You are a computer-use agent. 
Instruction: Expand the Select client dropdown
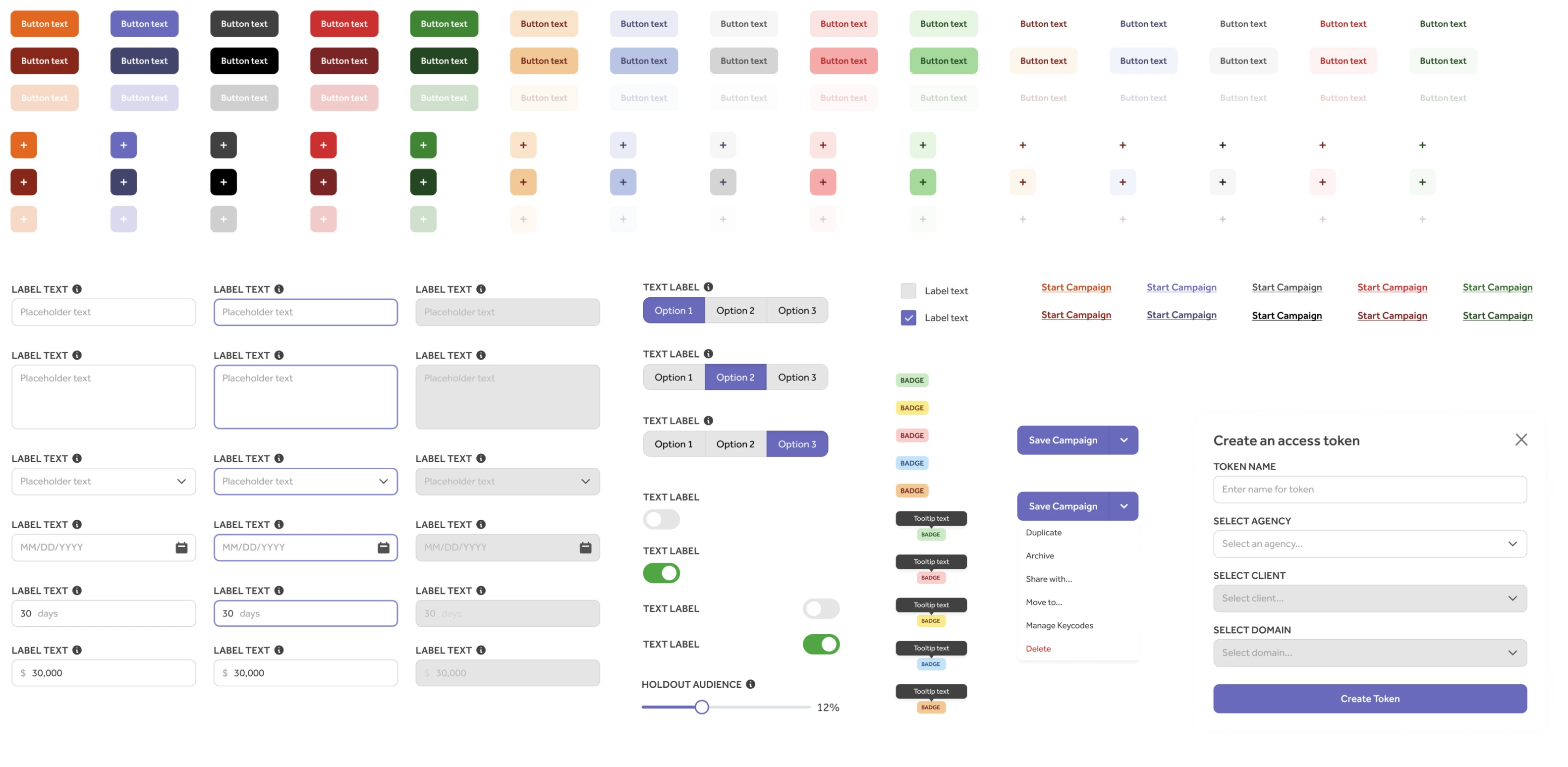coord(1370,599)
